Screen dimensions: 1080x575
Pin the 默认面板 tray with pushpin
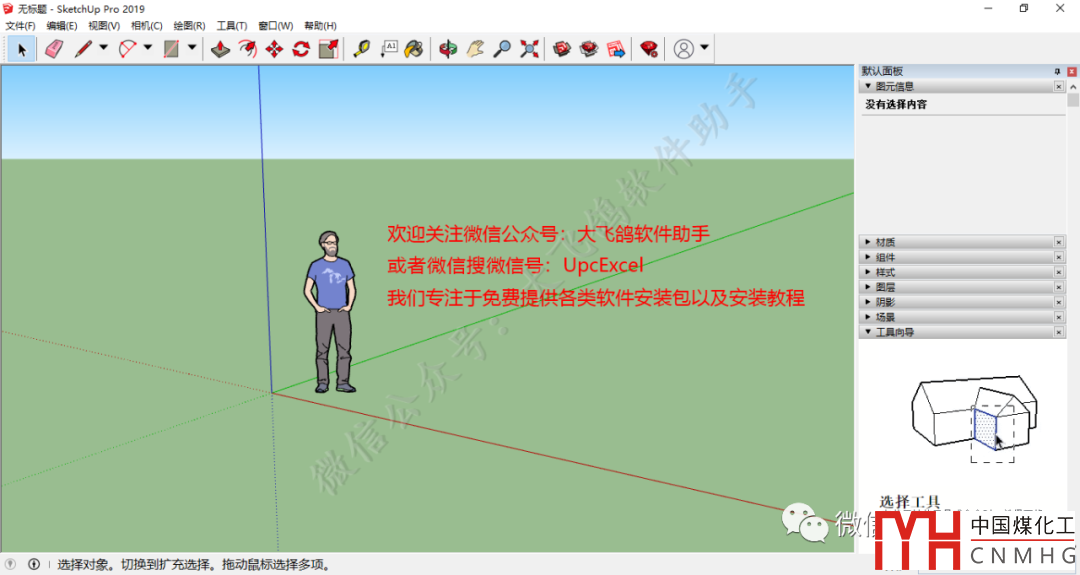(x=1057, y=72)
